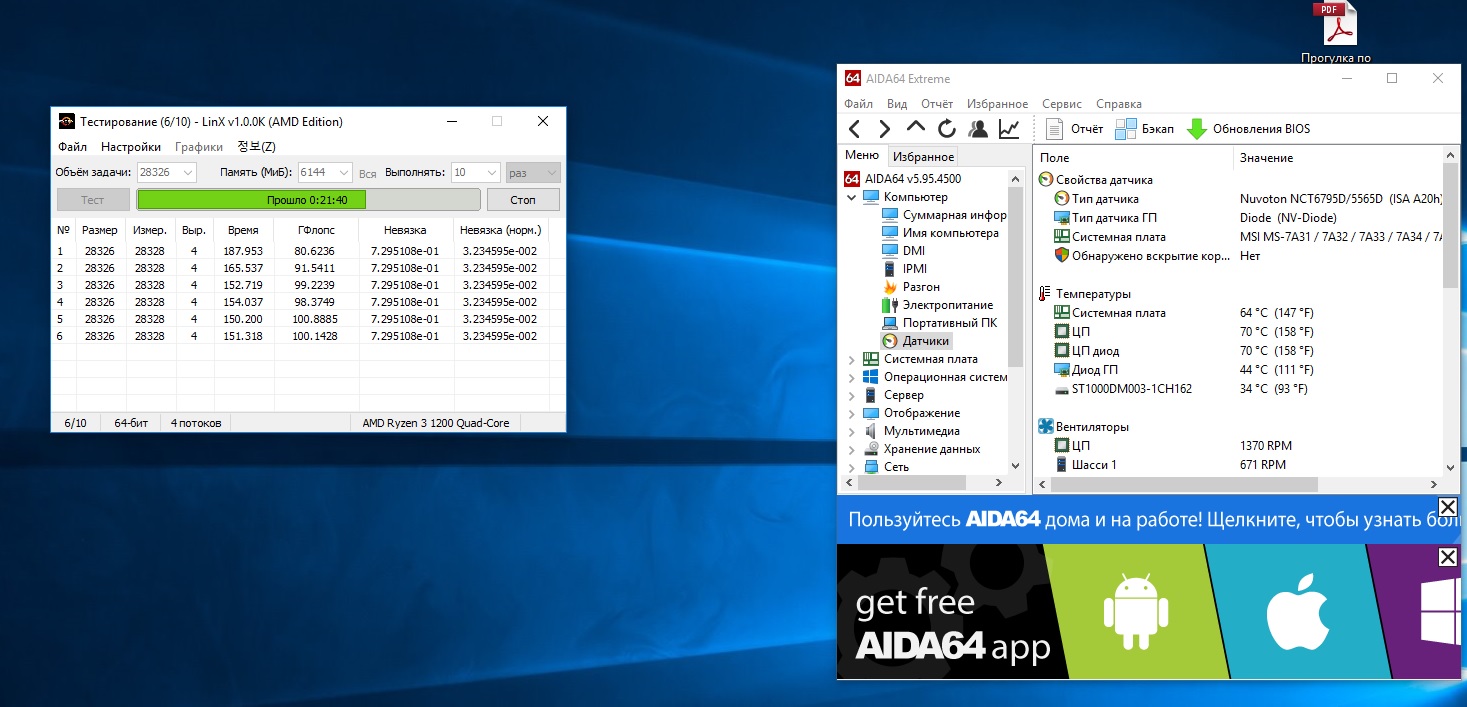
Task: Open LinX 정보(Z) menu
Action: tap(256, 147)
